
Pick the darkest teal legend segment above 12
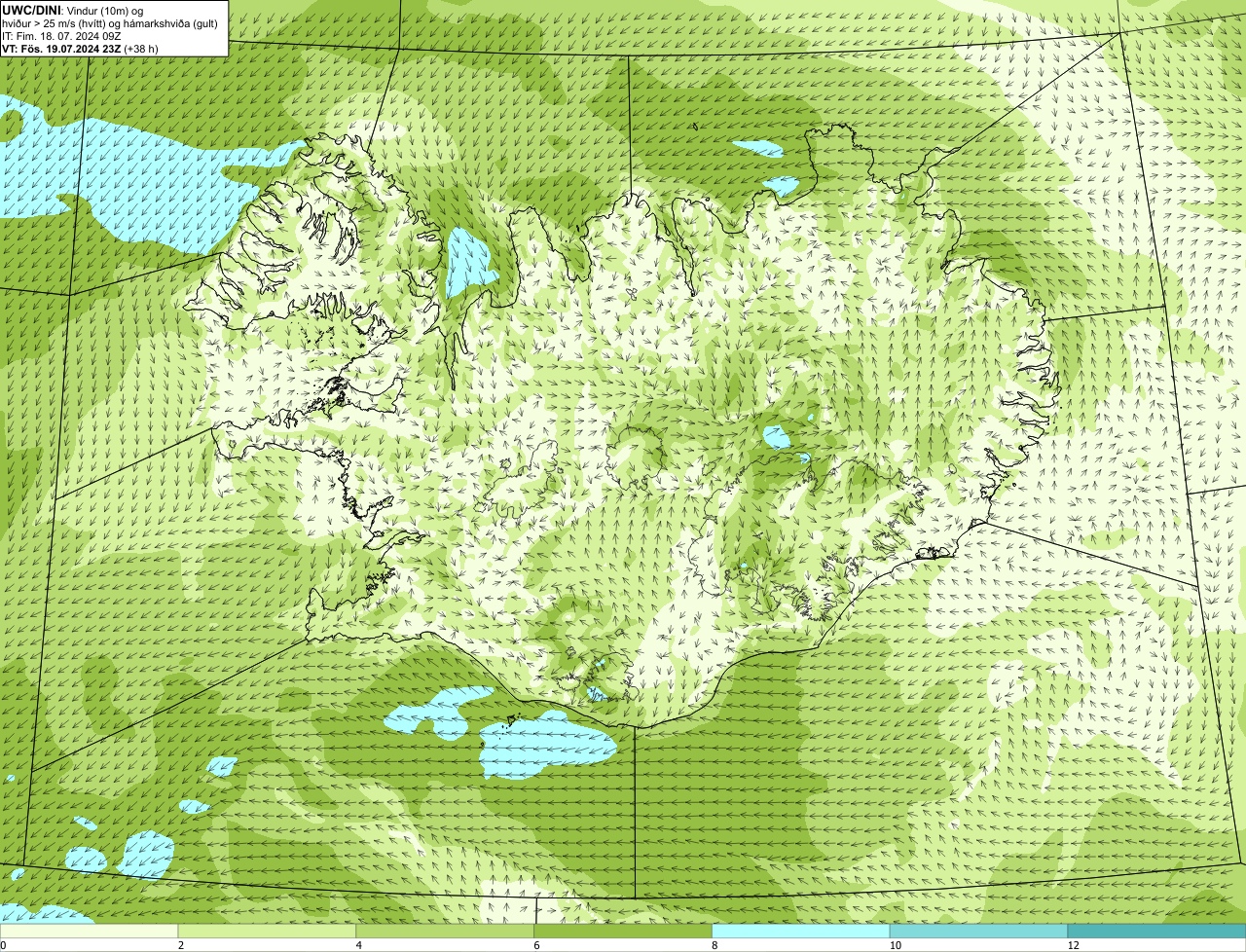point(1156,932)
